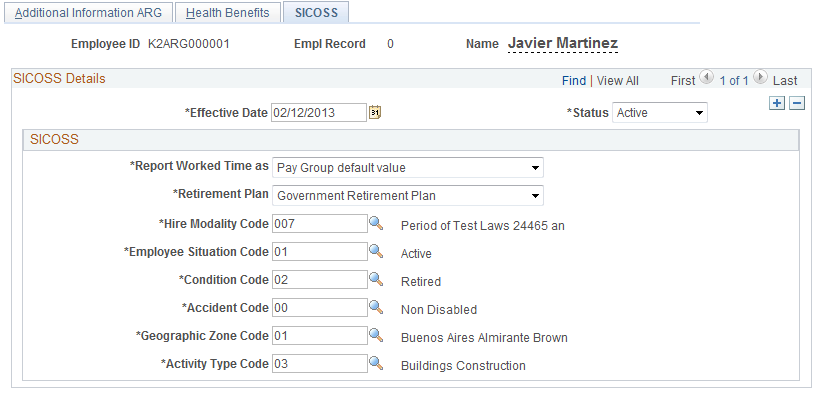The image size is (819, 396).
Task: Switch to the Health Benefits tab
Action: [x=228, y=13]
